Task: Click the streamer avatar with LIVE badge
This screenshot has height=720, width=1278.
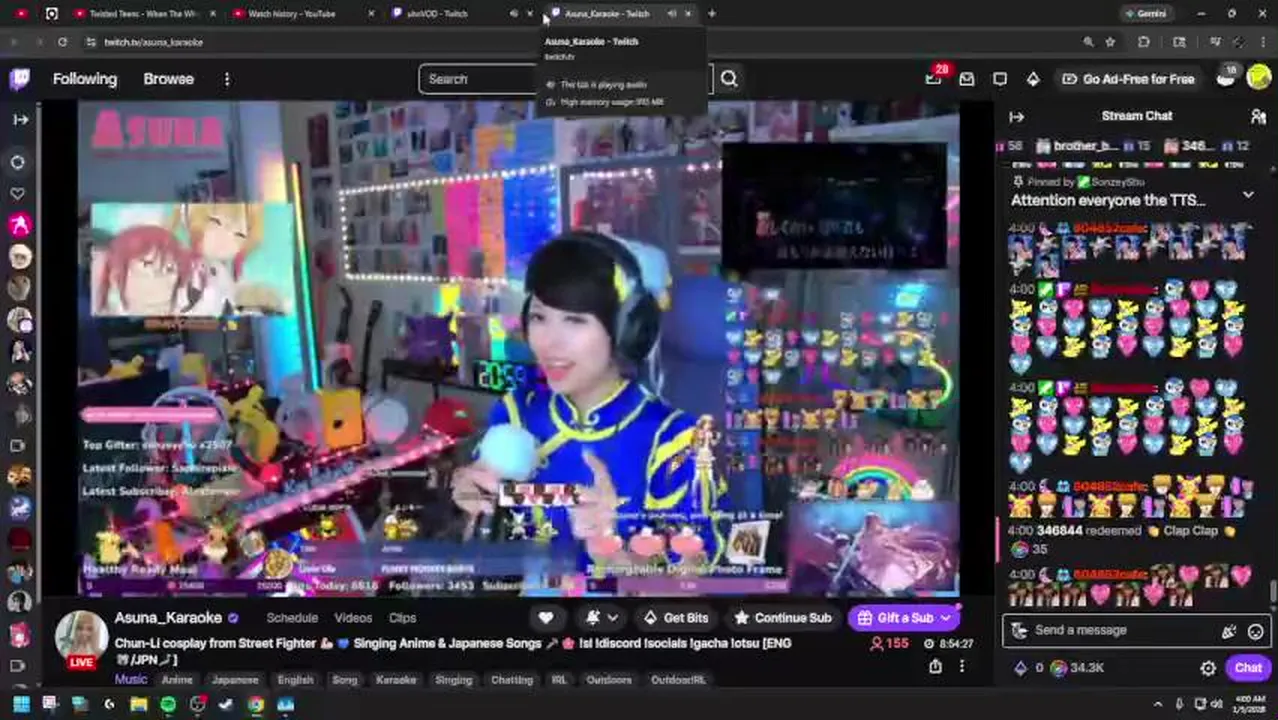Action: 81,640
